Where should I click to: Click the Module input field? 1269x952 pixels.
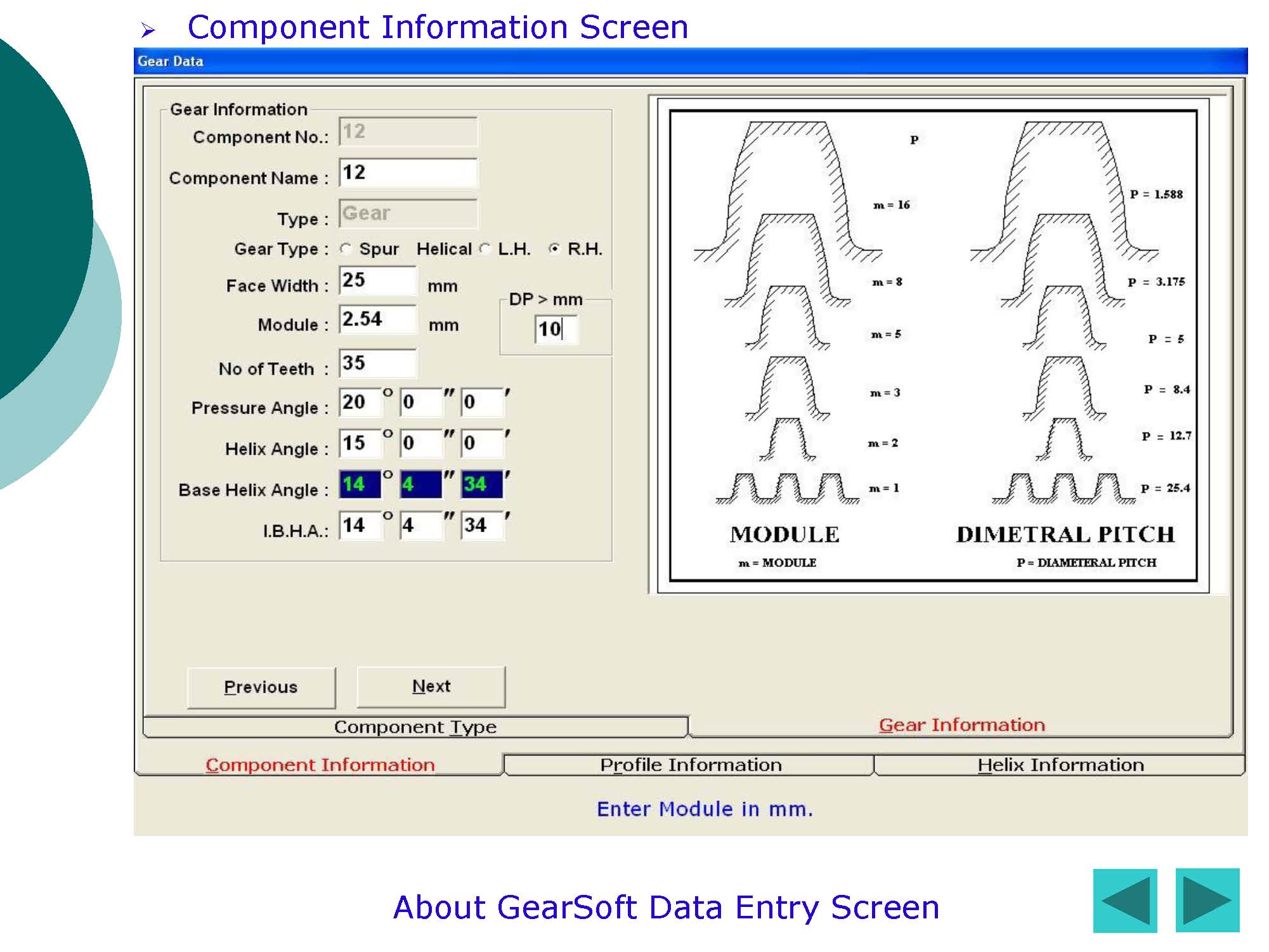[378, 319]
